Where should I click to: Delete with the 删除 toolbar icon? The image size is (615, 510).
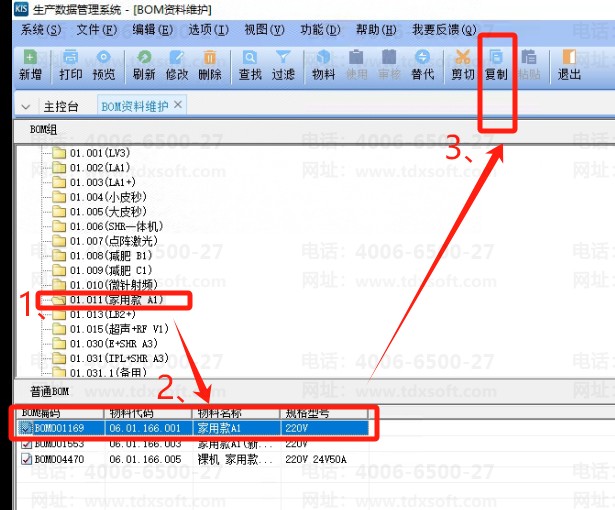point(210,65)
